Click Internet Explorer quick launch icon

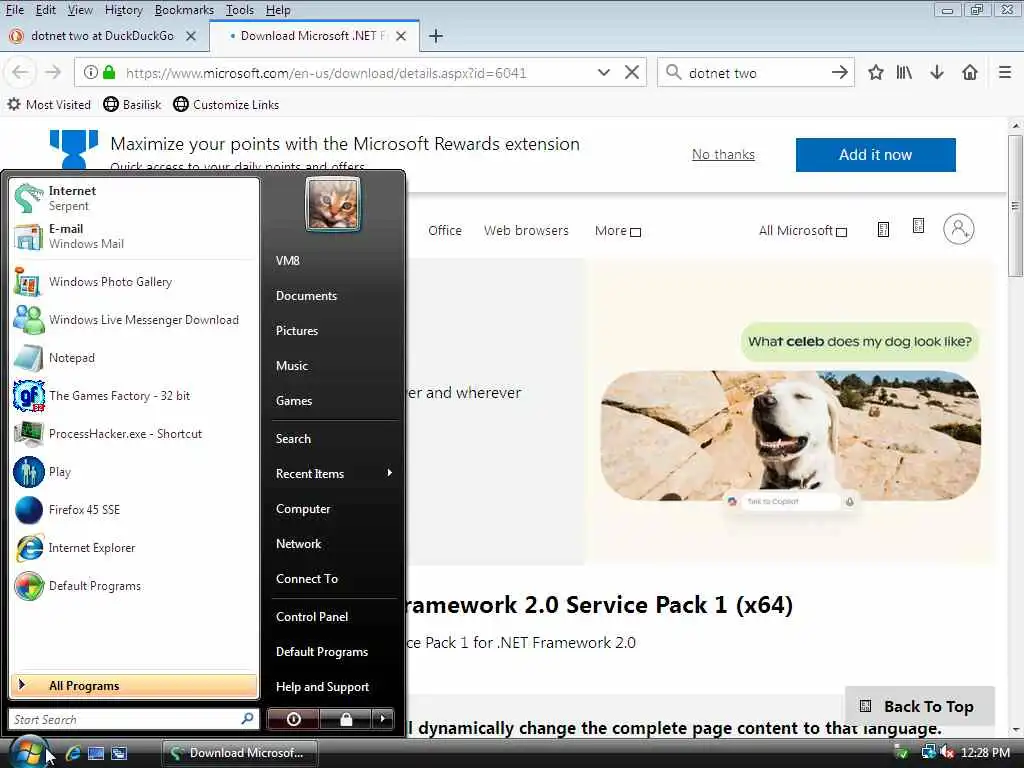[x=72, y=753]
